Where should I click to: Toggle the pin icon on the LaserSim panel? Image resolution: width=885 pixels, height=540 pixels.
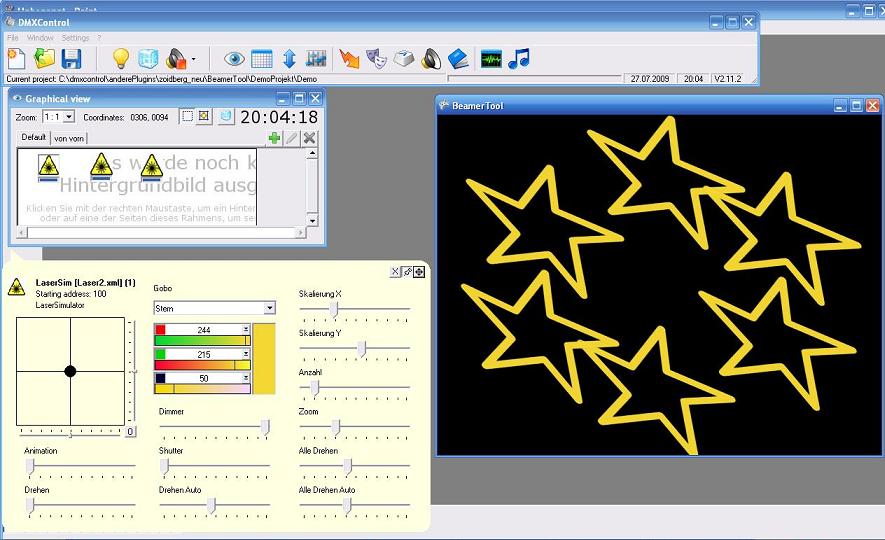tap(407, 272)
